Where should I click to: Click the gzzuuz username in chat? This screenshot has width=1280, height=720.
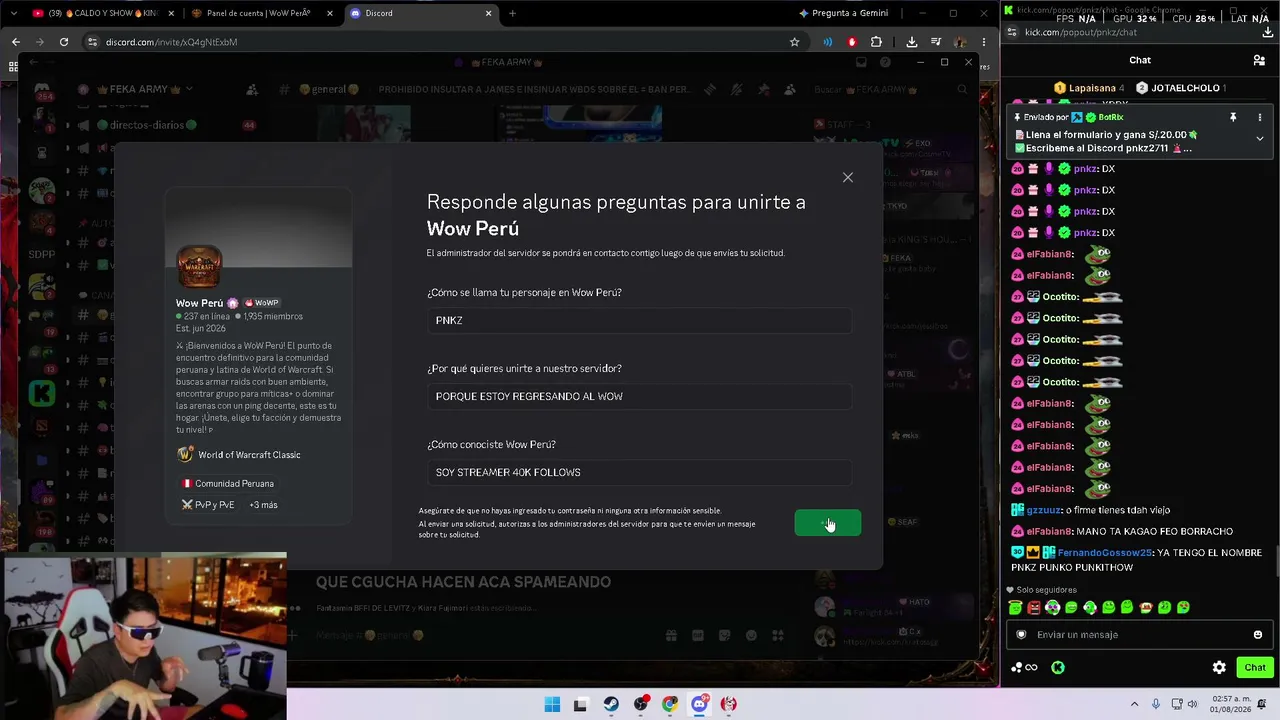(x=1044, y=510)
